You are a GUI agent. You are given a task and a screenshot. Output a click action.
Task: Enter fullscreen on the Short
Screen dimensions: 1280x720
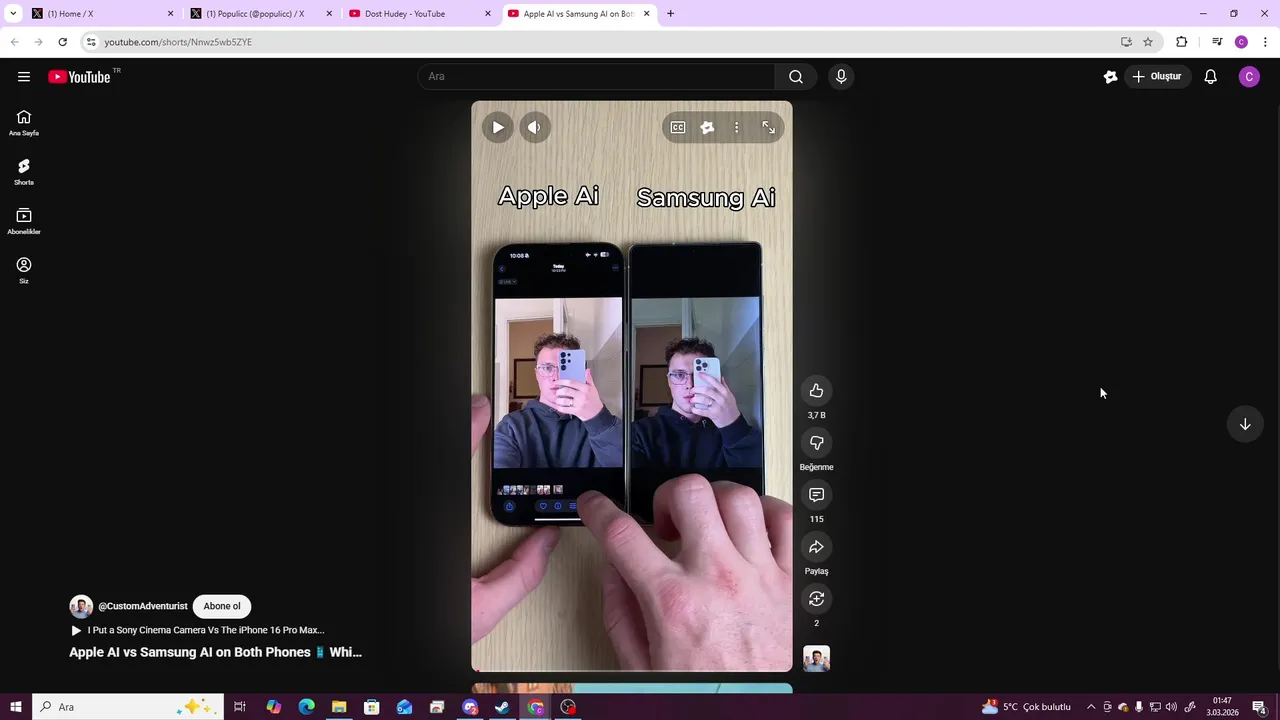[x=768, y=127]
